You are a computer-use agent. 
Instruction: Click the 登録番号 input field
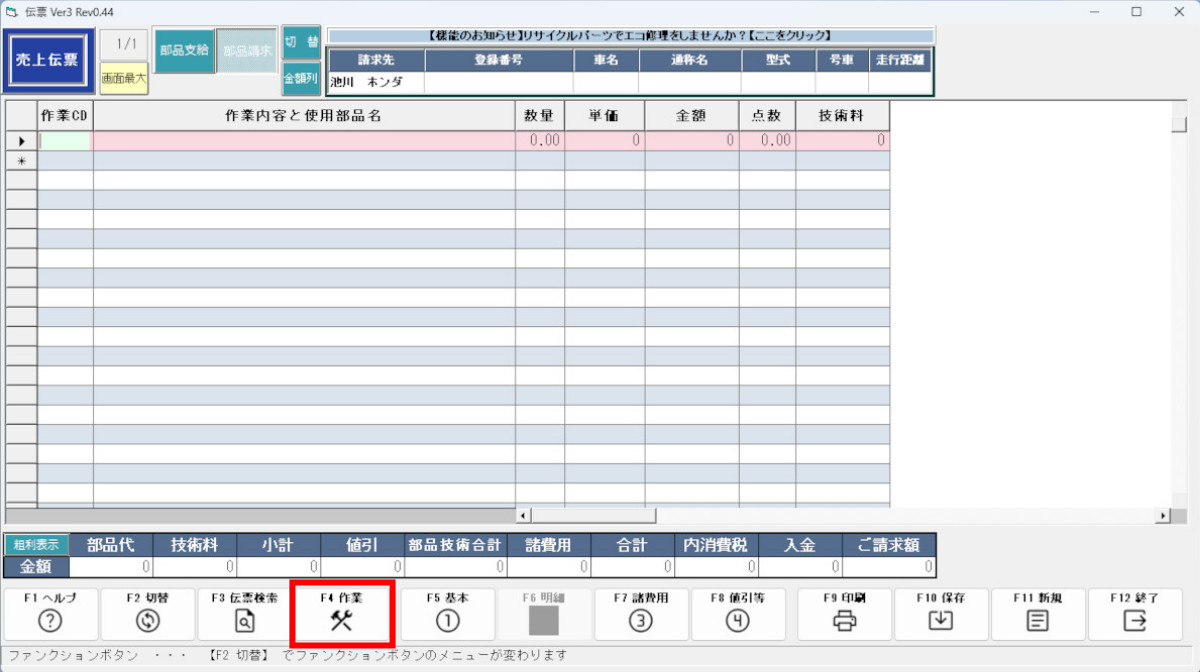tap(498, 83)
